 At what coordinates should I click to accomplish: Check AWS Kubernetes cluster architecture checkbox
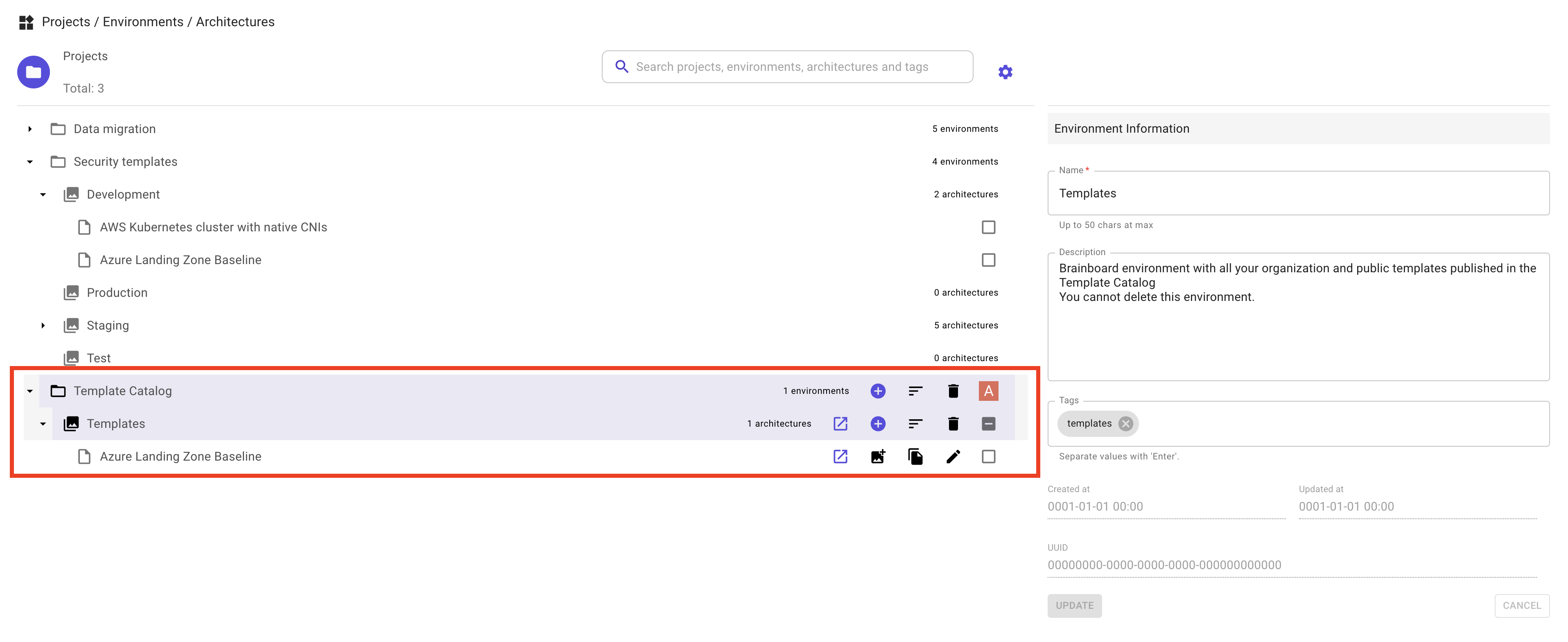click(x=988, y=227)
